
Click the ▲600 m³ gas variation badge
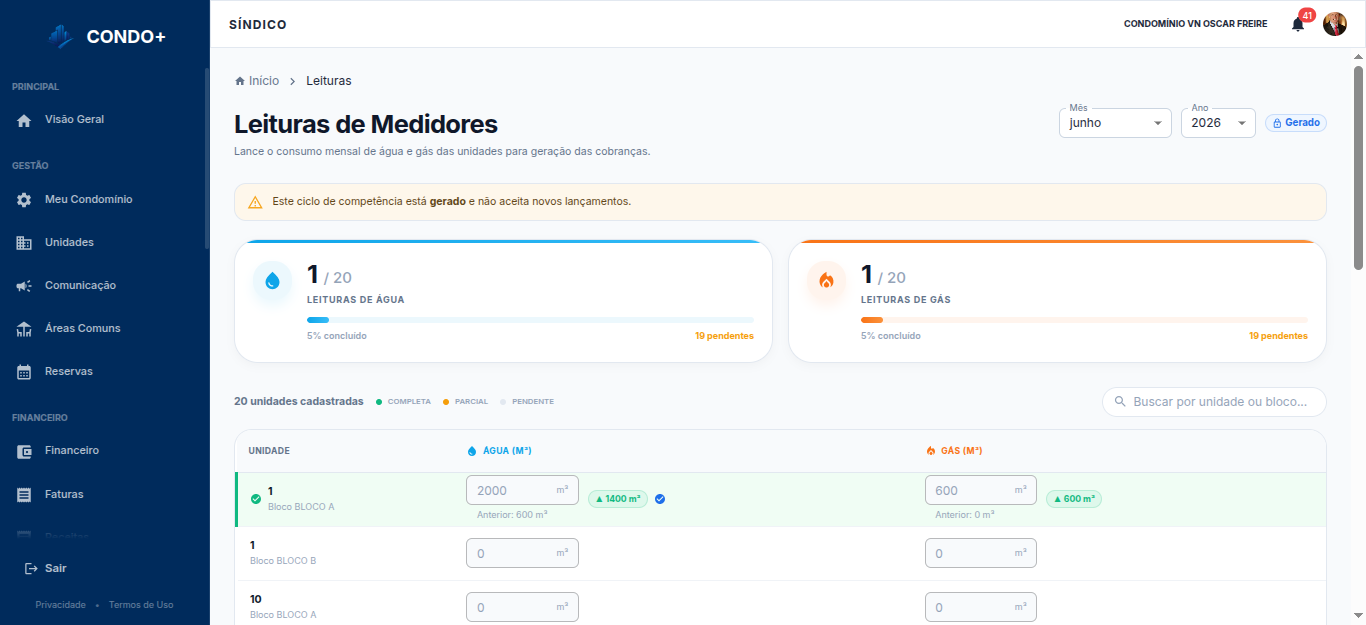[1073, 499]
